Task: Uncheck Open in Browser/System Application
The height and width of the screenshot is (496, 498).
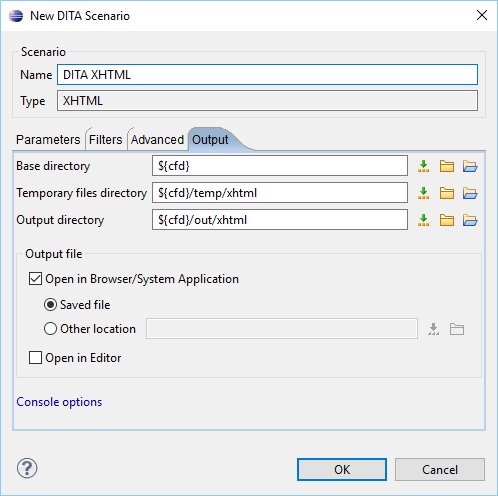Action: pyautogui.click(x=35, y=279)
